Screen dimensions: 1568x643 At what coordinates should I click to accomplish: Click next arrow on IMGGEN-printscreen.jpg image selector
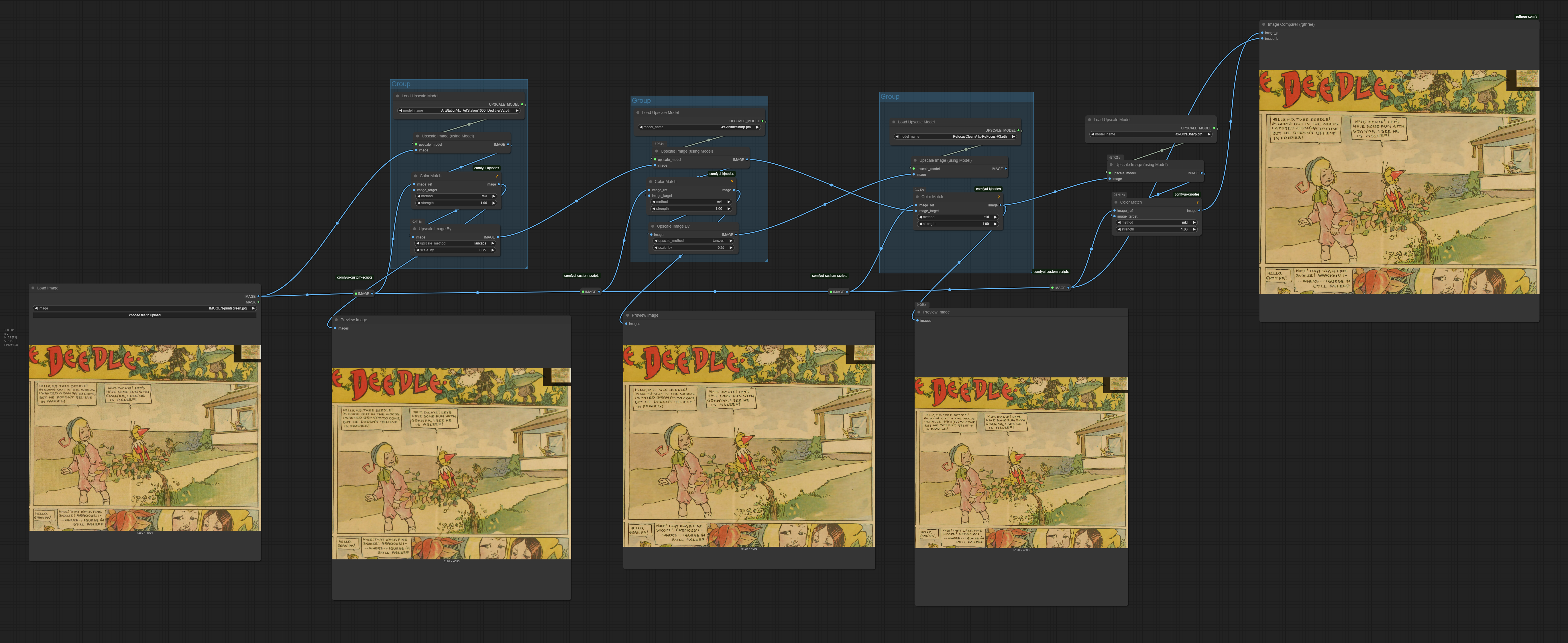[x=253, y=308]
